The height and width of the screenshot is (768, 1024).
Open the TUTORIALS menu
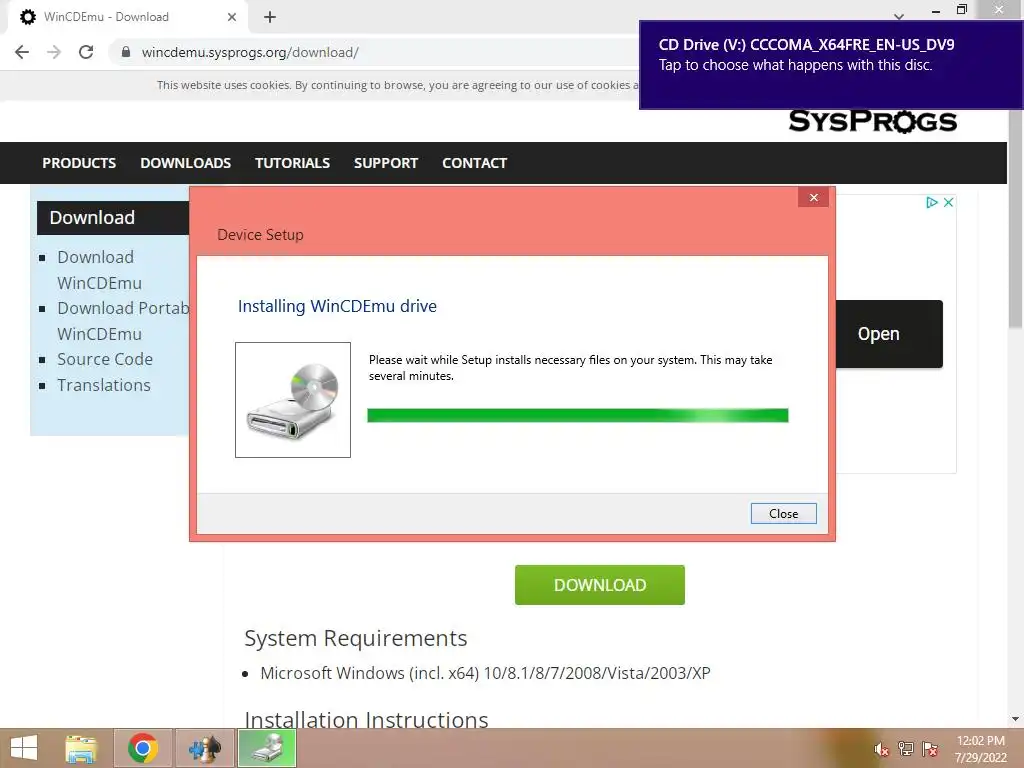(x=292, y=163)
